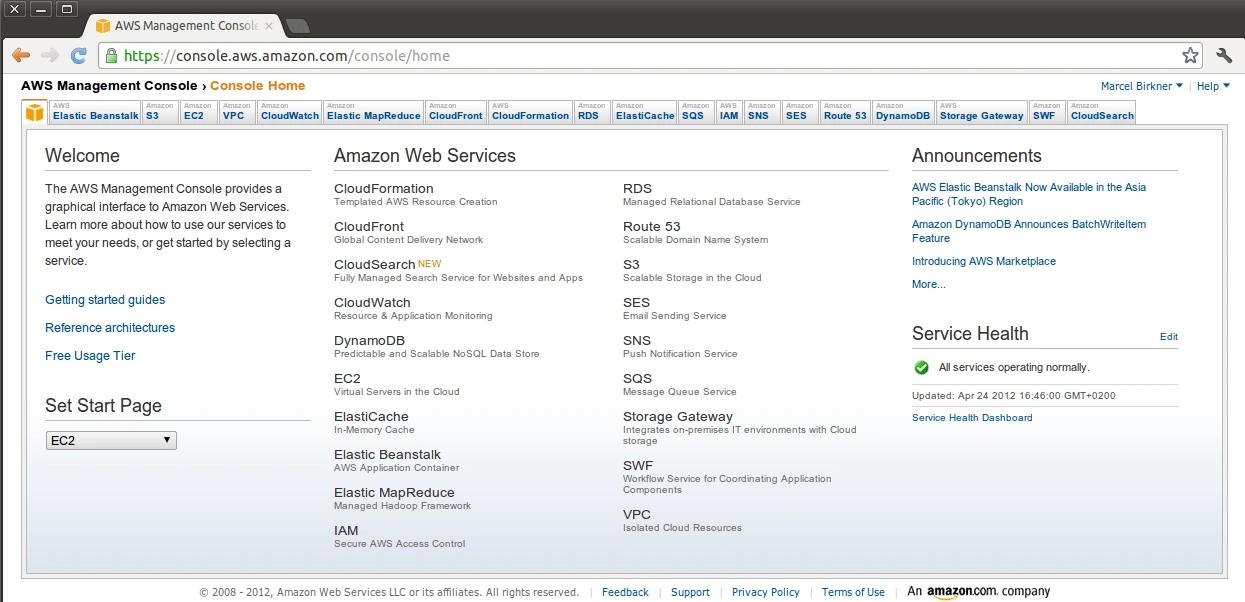Bookmark the page with the star icon
This screenshot has height=602, width=1245.
pos(1190,56)
